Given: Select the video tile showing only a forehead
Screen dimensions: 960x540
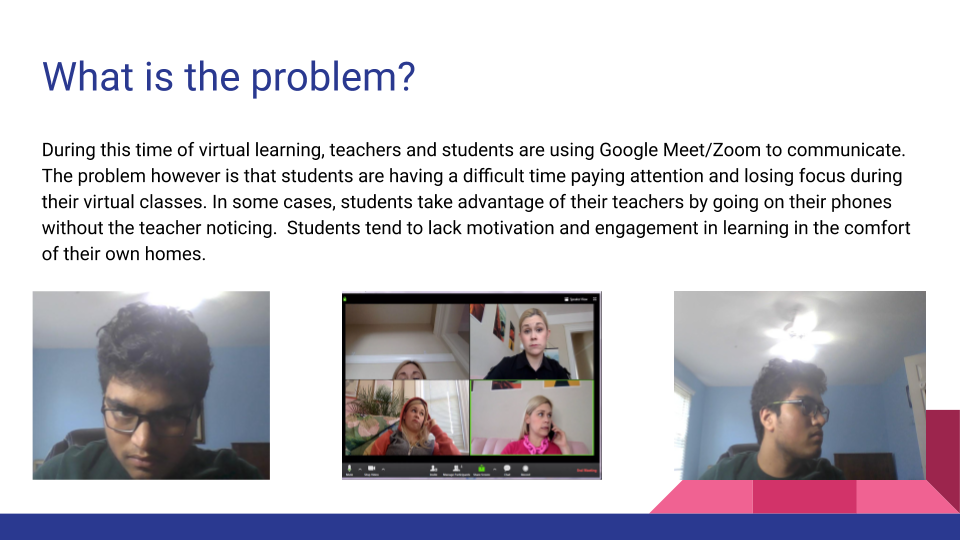Looking at the screenshot, I should [407, 342].
